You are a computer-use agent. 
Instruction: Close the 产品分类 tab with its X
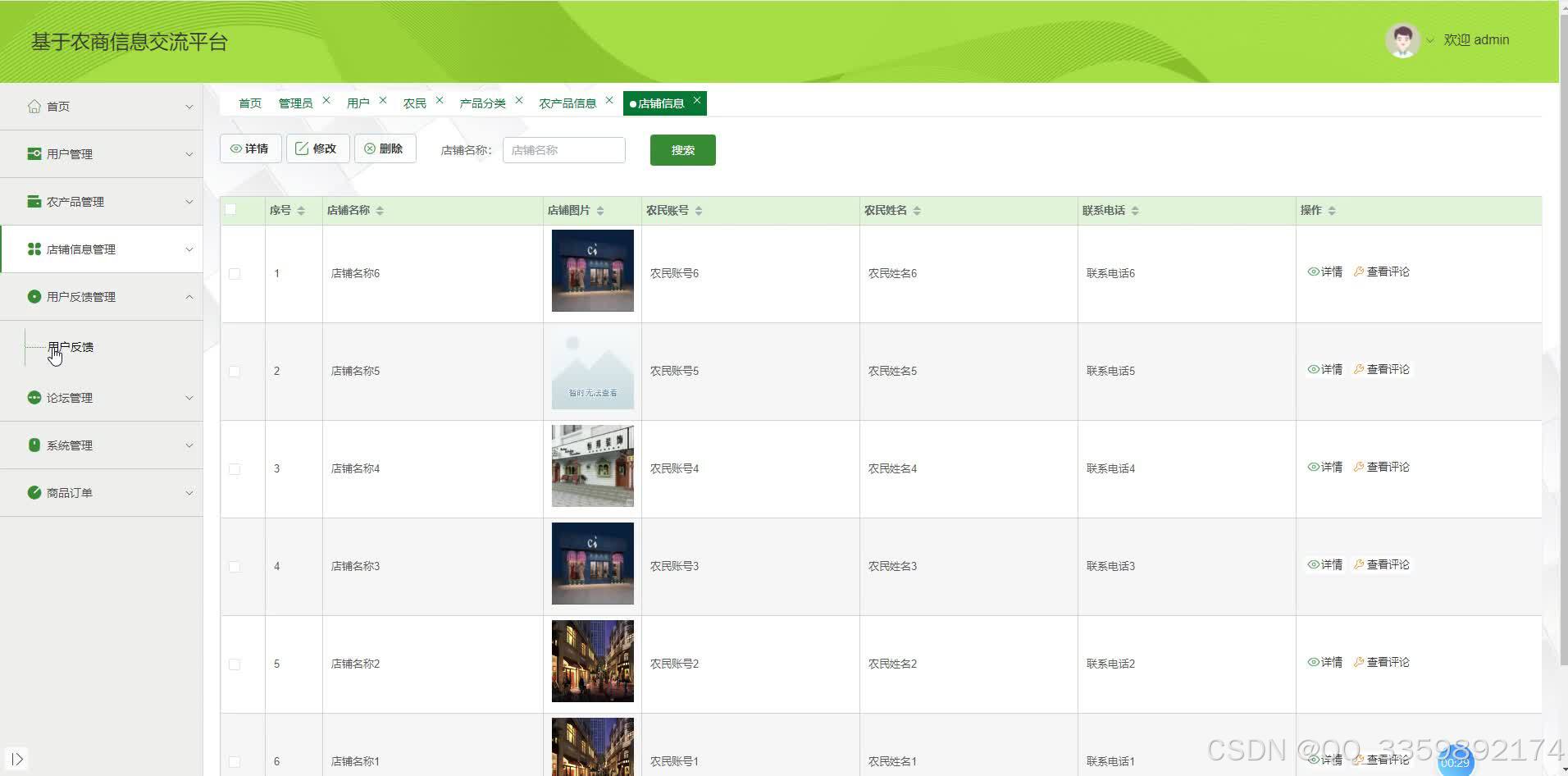pyautogui.click(x=519, y=100)
